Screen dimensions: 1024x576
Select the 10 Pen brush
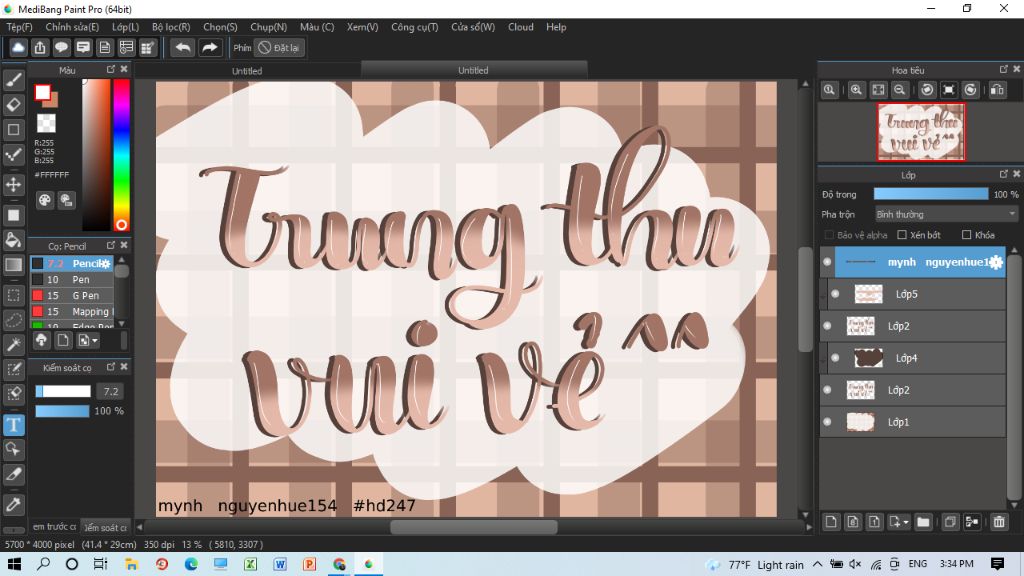pyautogui.click(x=72, y=280)
